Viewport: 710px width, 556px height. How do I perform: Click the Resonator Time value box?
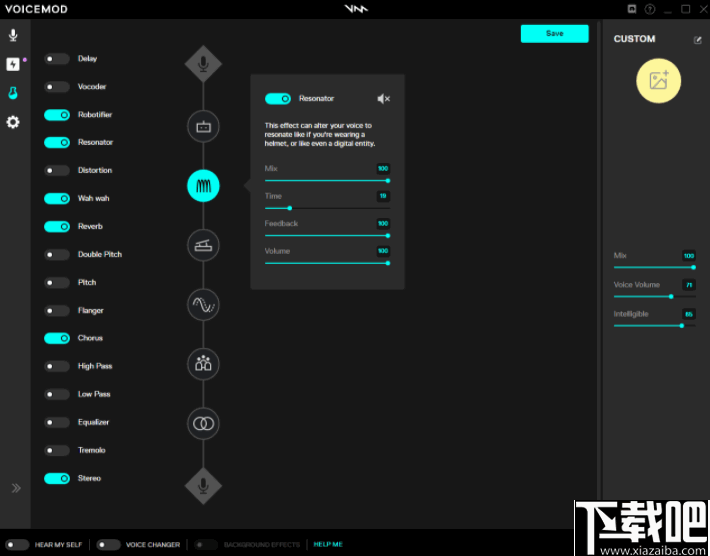coord(383,196)
